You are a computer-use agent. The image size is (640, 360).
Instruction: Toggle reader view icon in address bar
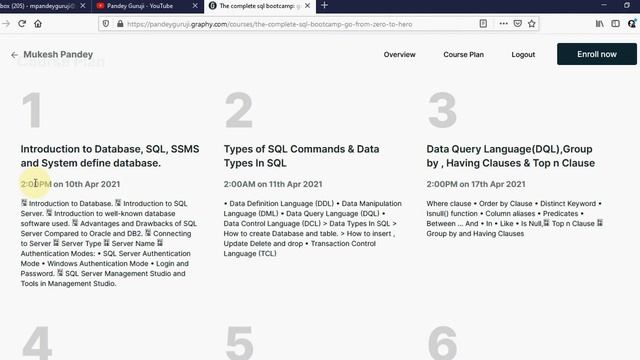click(x=483, y=24)
